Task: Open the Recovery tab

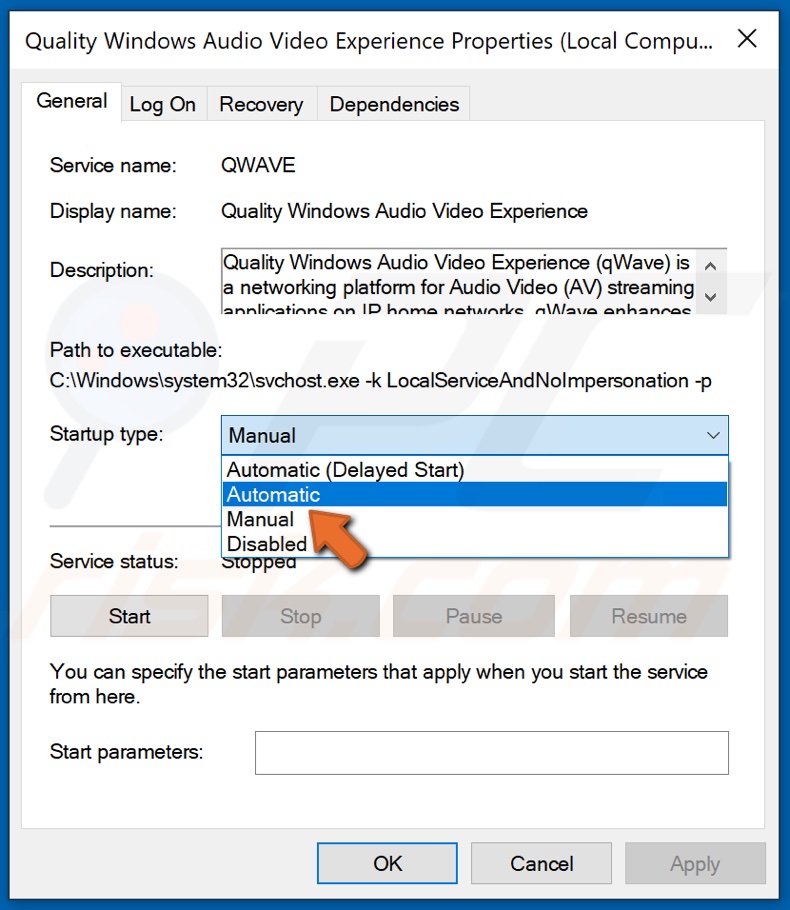Action: click(x=261, y=104)
